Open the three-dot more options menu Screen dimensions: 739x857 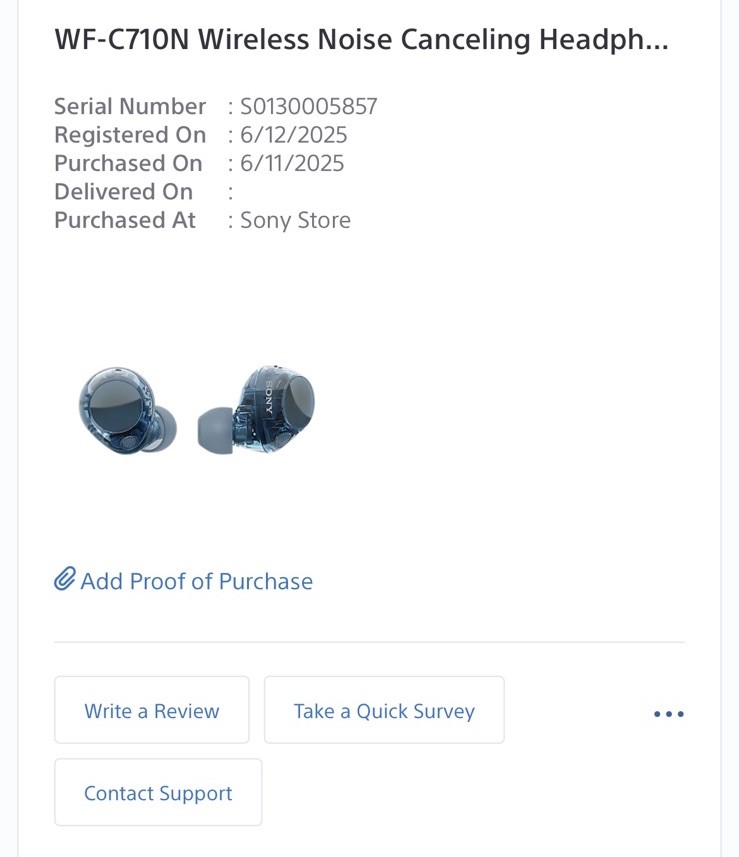(x=668, y=713)
